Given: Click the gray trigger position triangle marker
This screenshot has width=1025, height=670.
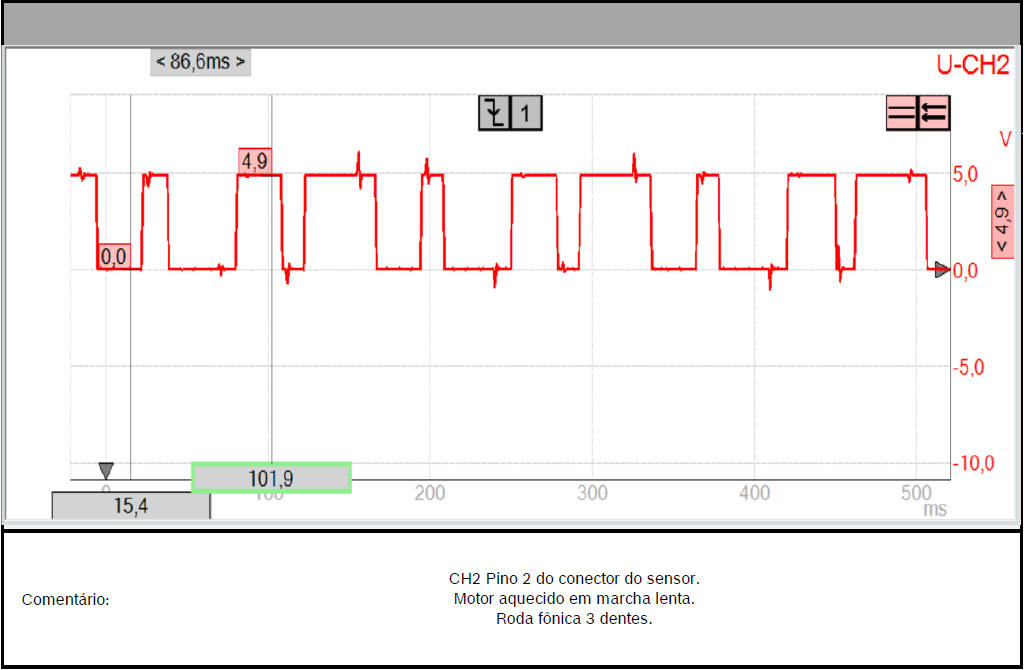Looking at the screenshot, I should coord(106,470).
